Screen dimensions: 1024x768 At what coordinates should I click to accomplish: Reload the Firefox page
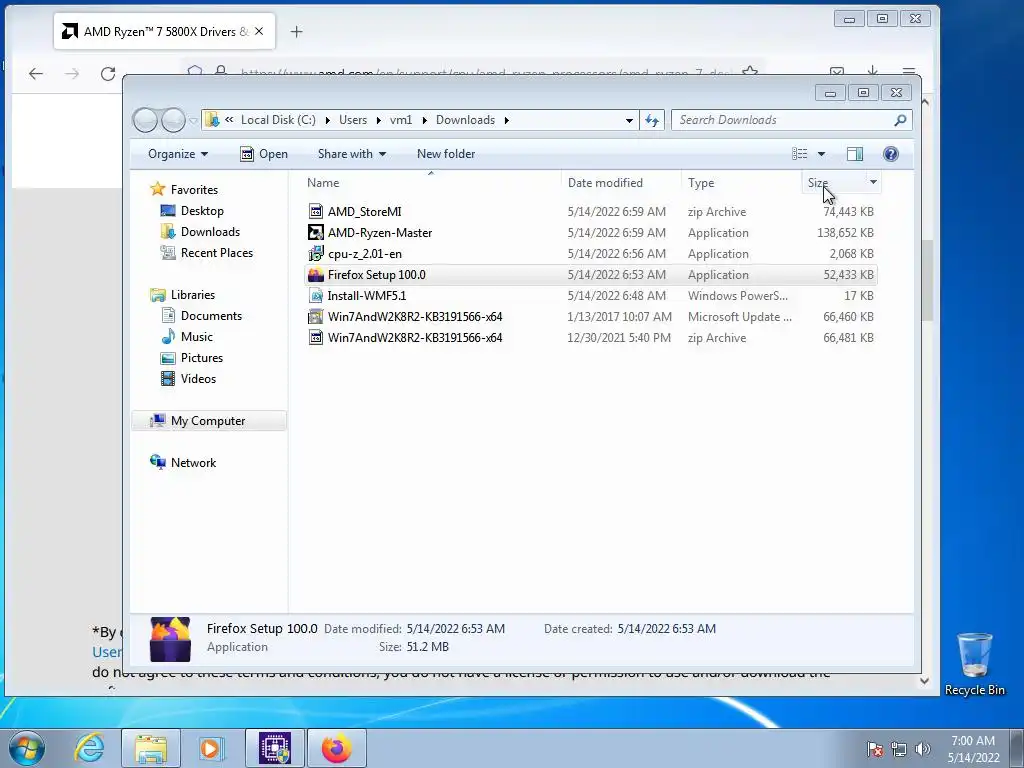click(x=108, y=74)
